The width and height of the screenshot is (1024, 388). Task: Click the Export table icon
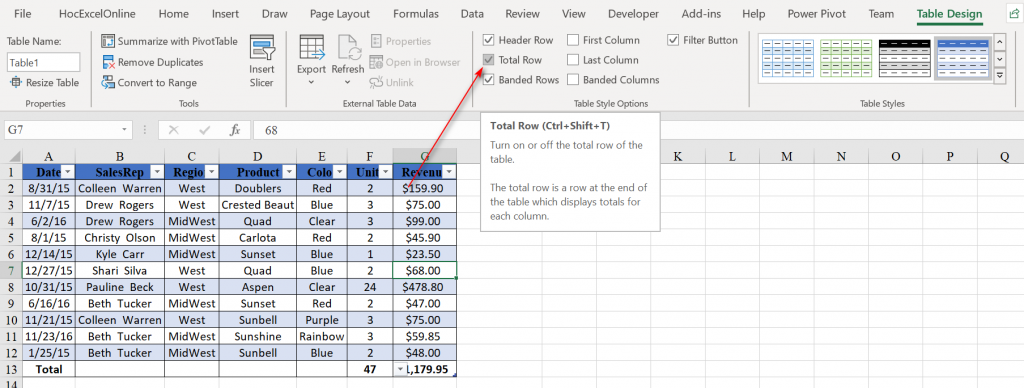[x=312, y=47]
